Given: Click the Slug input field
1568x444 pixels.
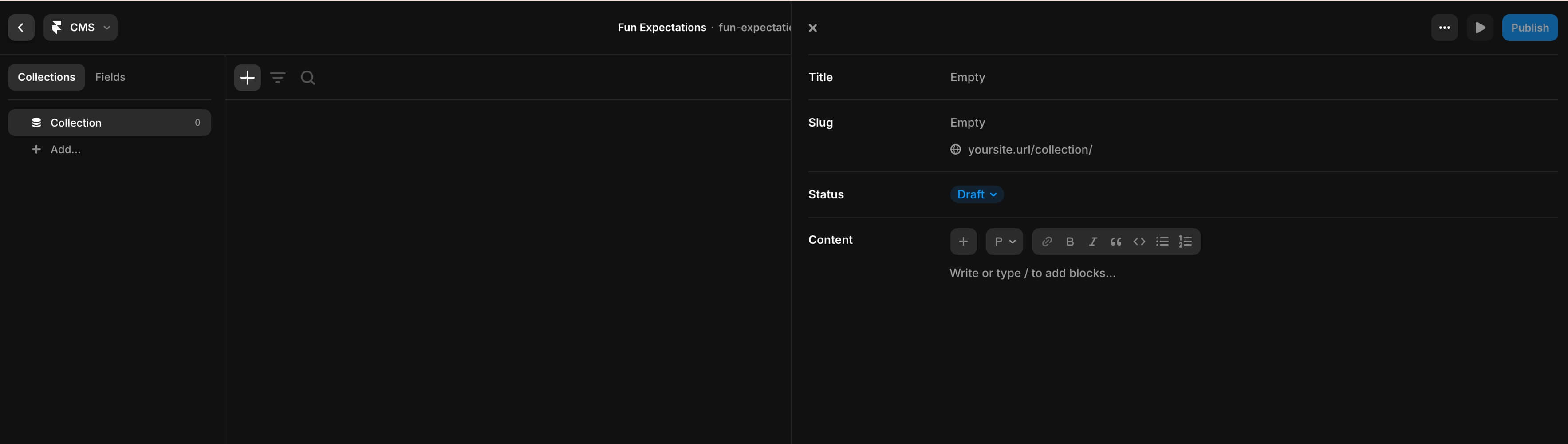Looking at the screenshot, I should click(x=968, y=123).
